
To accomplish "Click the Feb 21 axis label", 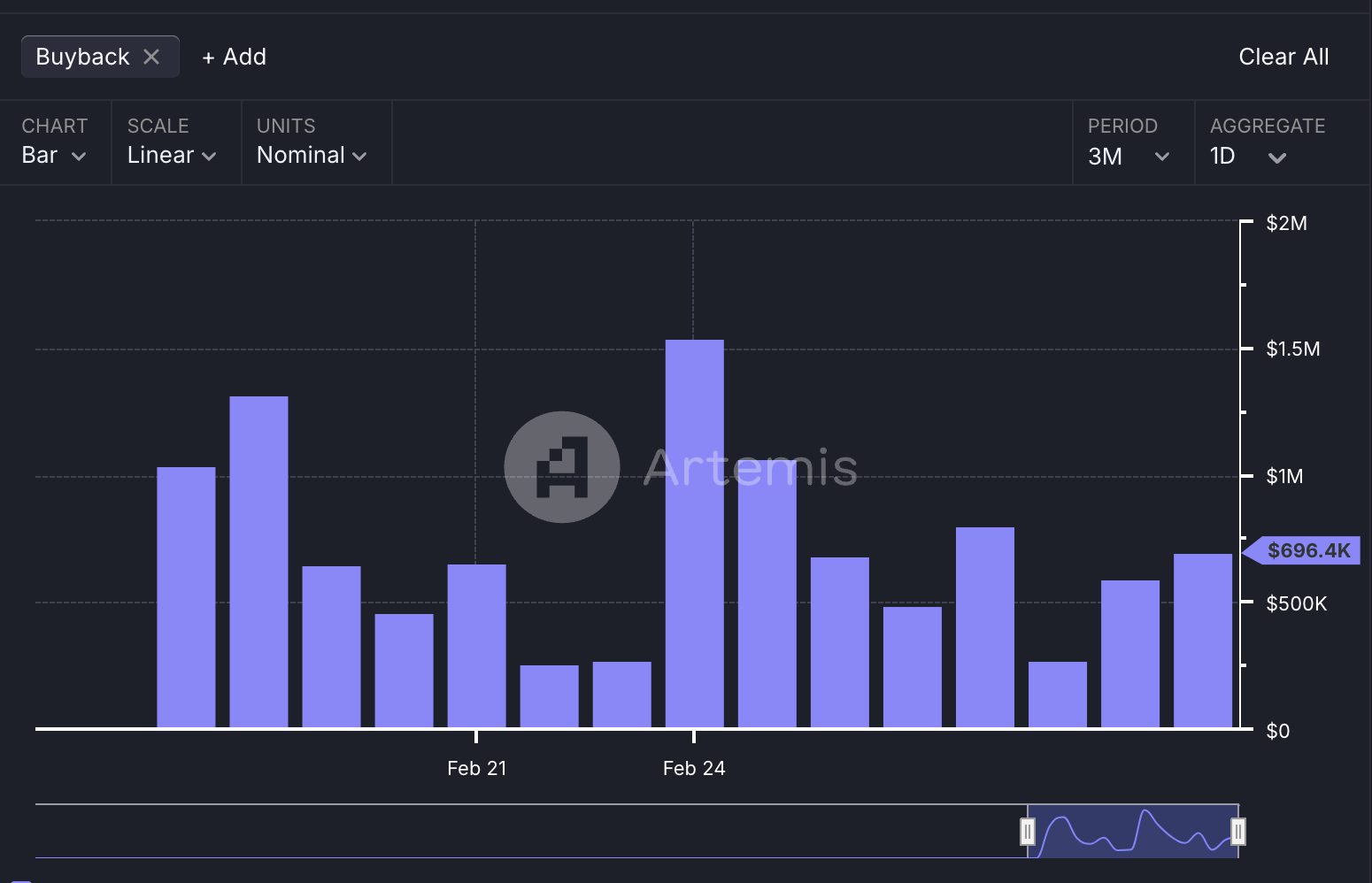I will coord(476,768).
